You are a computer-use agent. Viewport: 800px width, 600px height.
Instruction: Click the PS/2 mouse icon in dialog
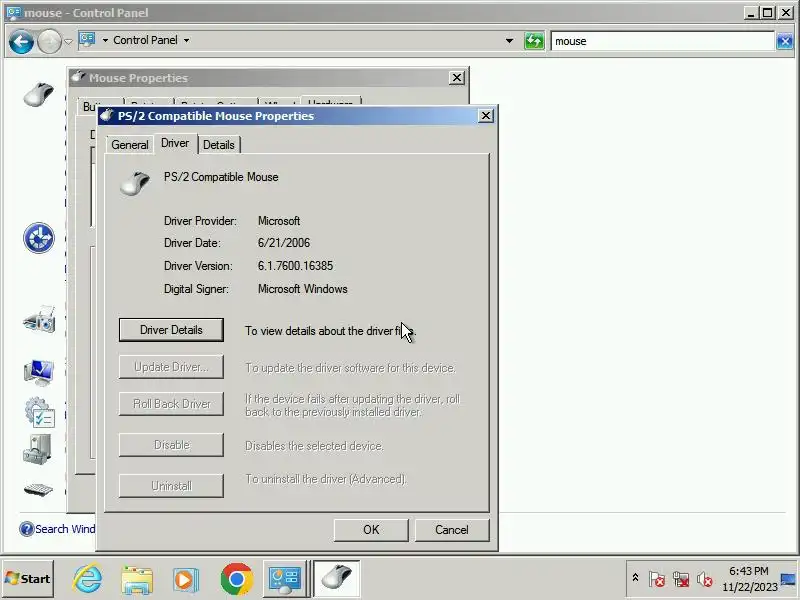click(135, 184)
